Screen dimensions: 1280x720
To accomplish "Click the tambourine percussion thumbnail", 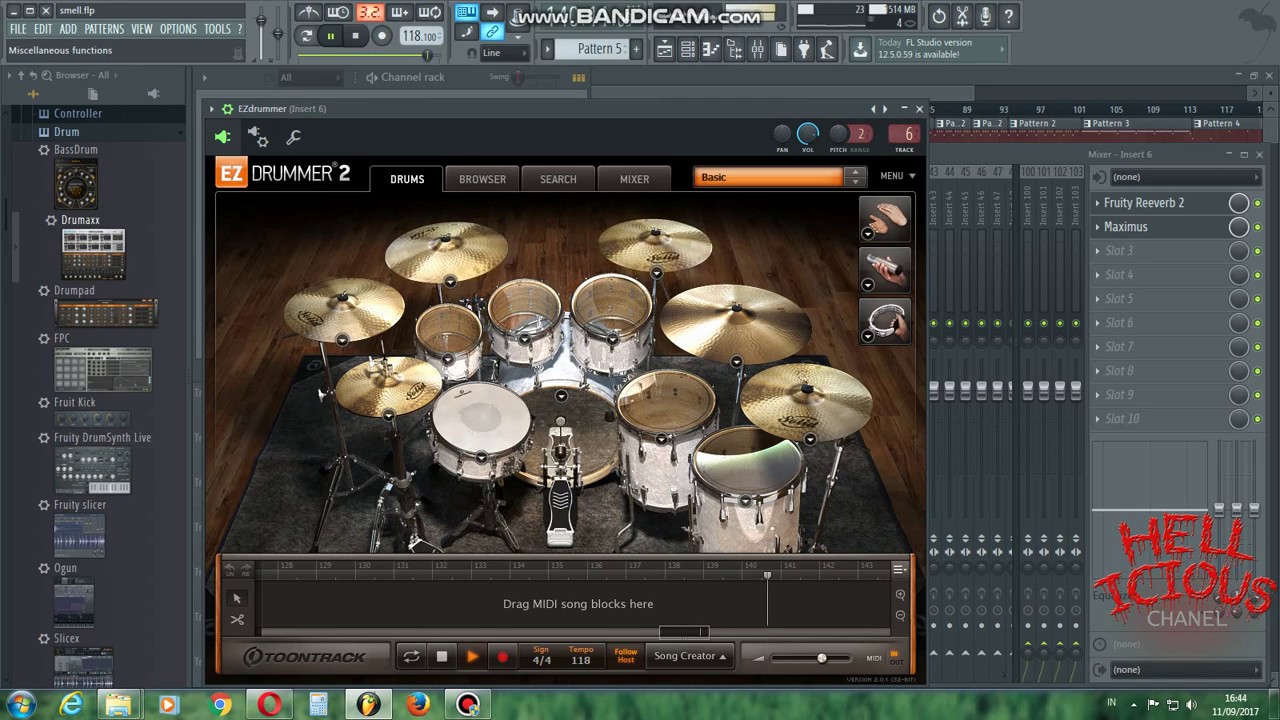I will tap(885, 319).
